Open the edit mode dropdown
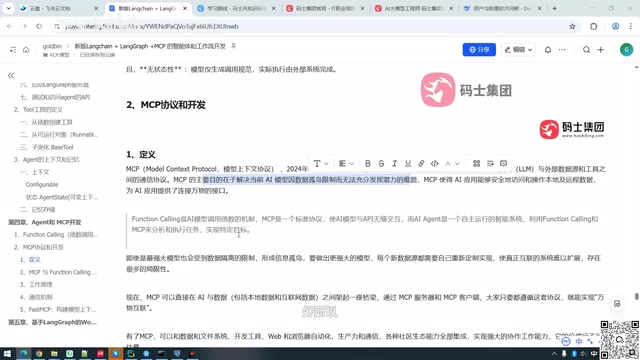This screenshot has height=360, width=640. coord(518,49)
